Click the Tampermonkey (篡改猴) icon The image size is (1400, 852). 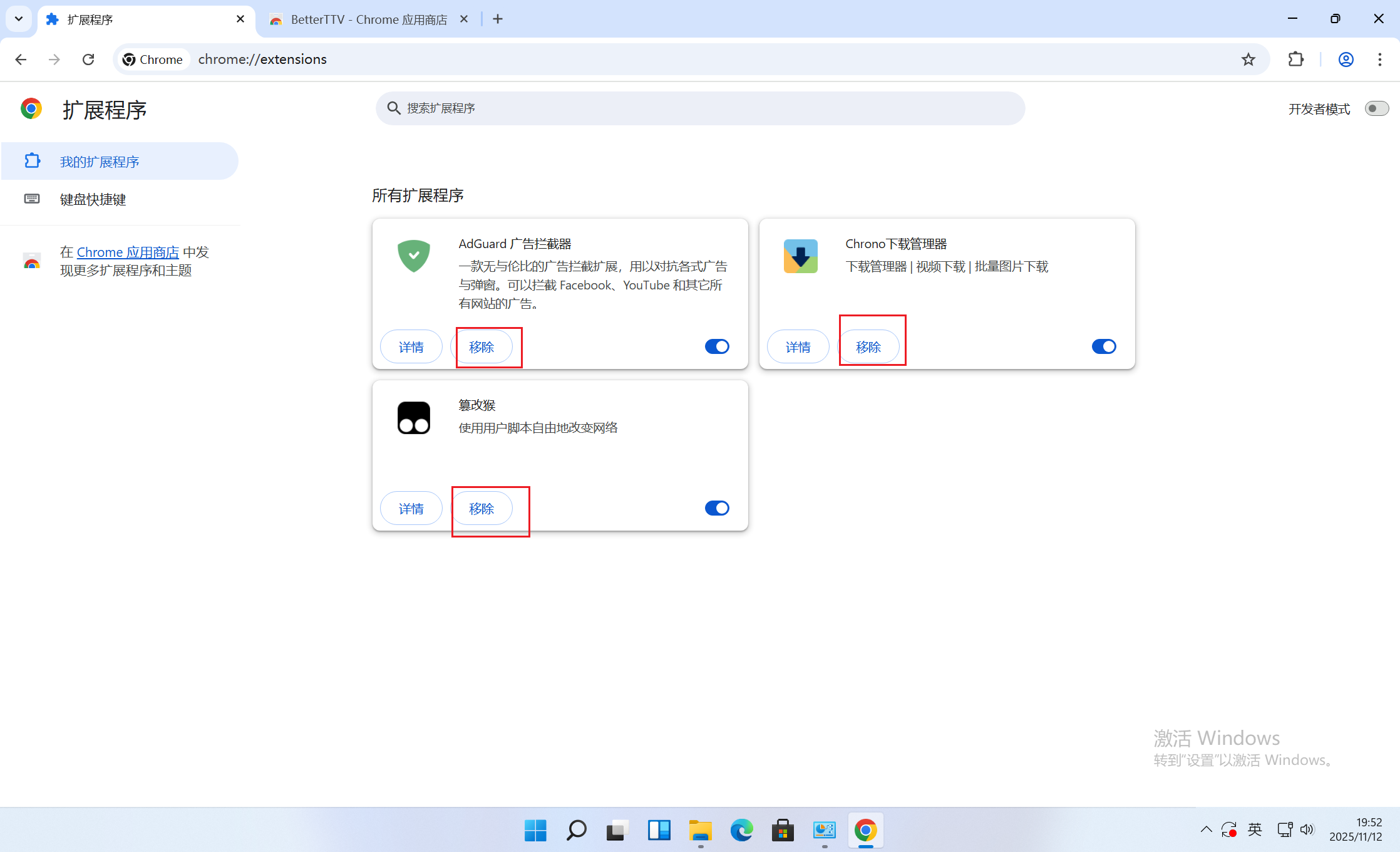point(414,418)
